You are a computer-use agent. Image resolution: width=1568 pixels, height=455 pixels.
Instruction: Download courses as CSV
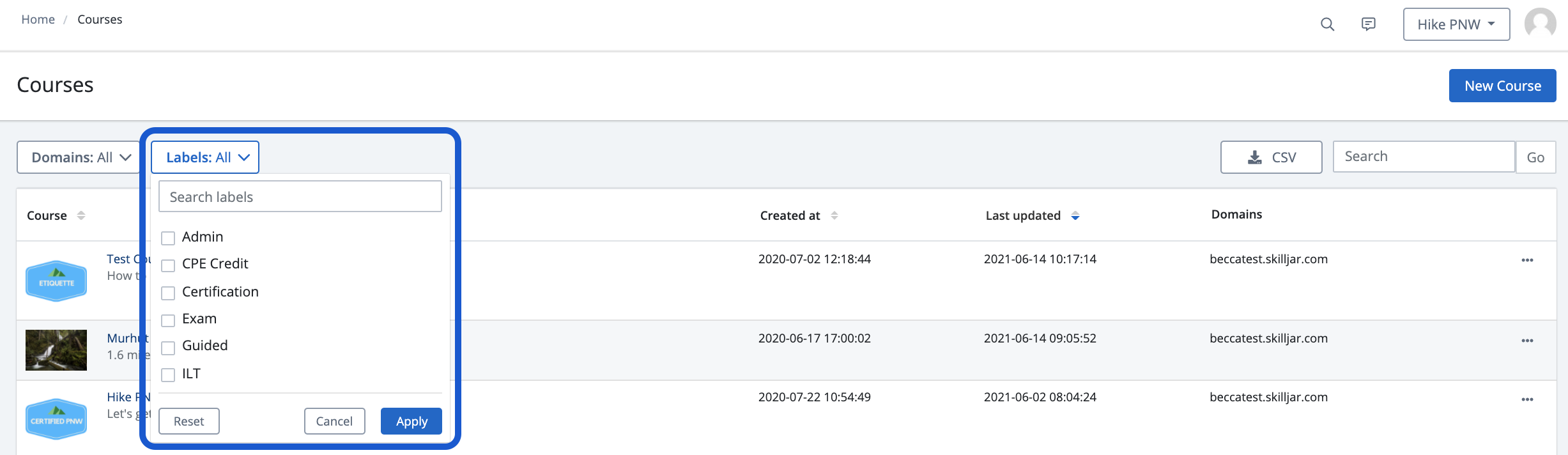[1271, 157]
